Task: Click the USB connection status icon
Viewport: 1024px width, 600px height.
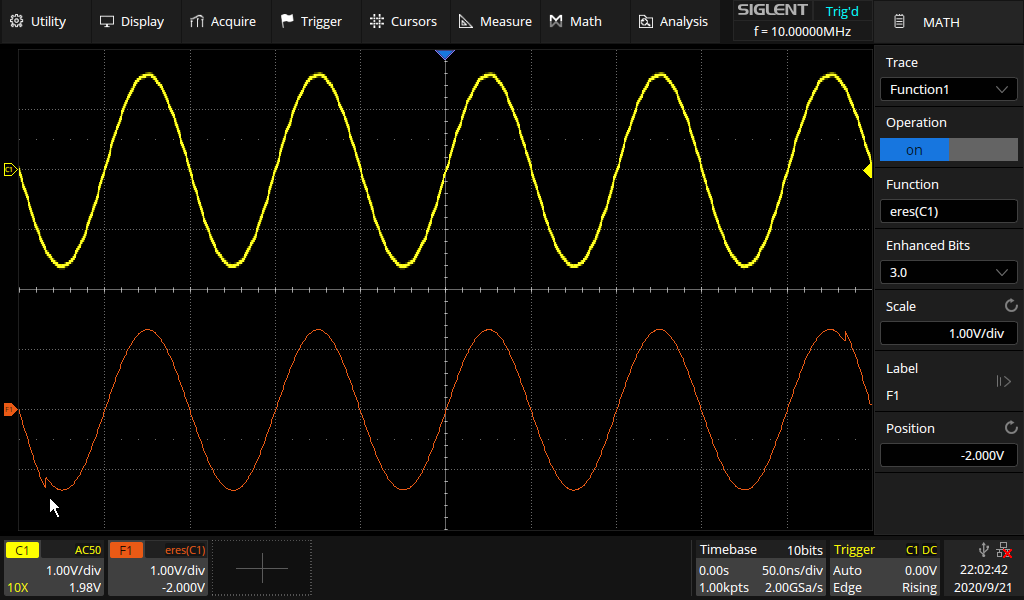Action: pos(984,550)
